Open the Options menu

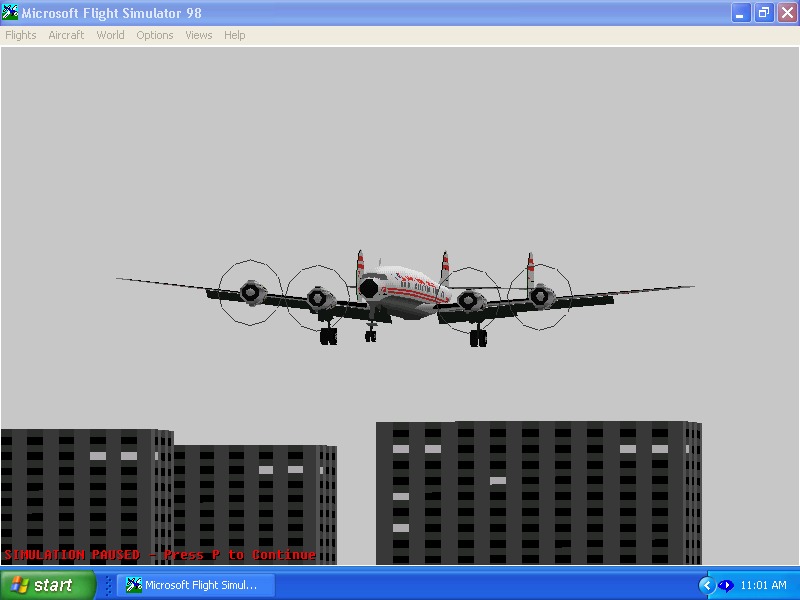pos(155,35)
